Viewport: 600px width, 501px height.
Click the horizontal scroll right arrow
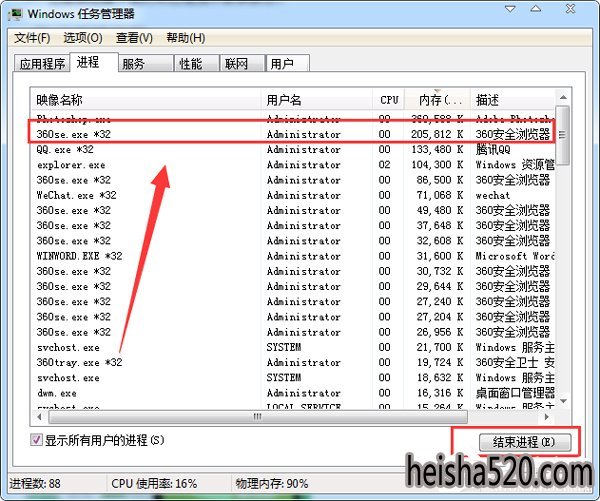point(546,416)
